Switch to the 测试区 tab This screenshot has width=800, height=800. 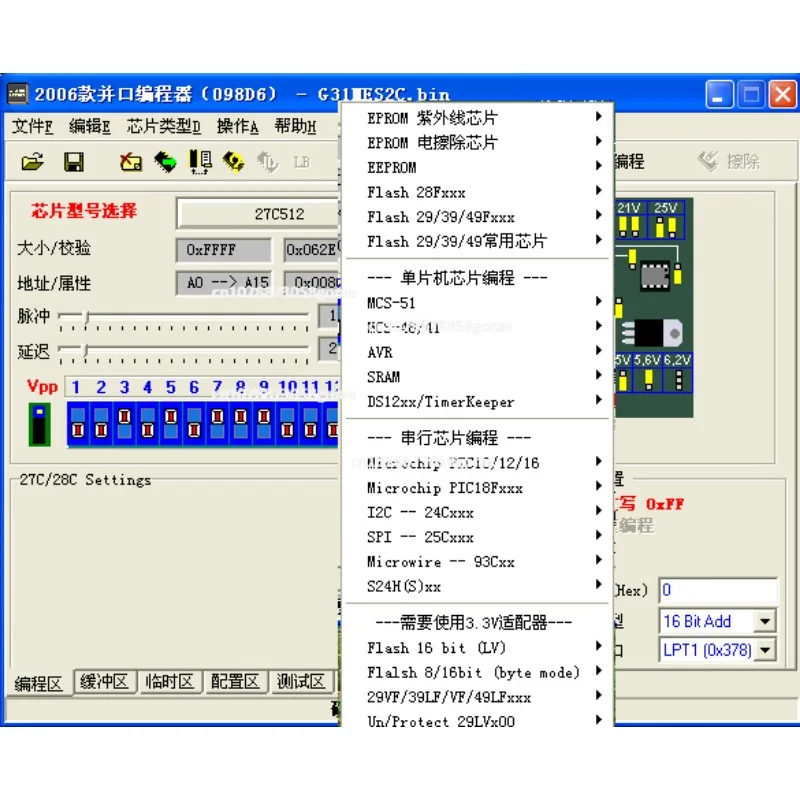coord(301,682)
